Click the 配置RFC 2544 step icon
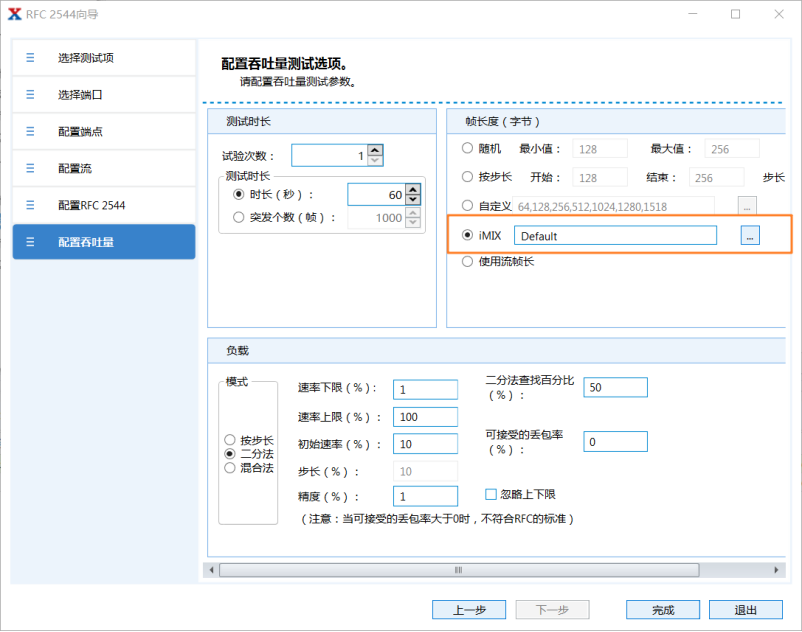The height and width of the screenshot is (632, 802). [x=27, y=205]
